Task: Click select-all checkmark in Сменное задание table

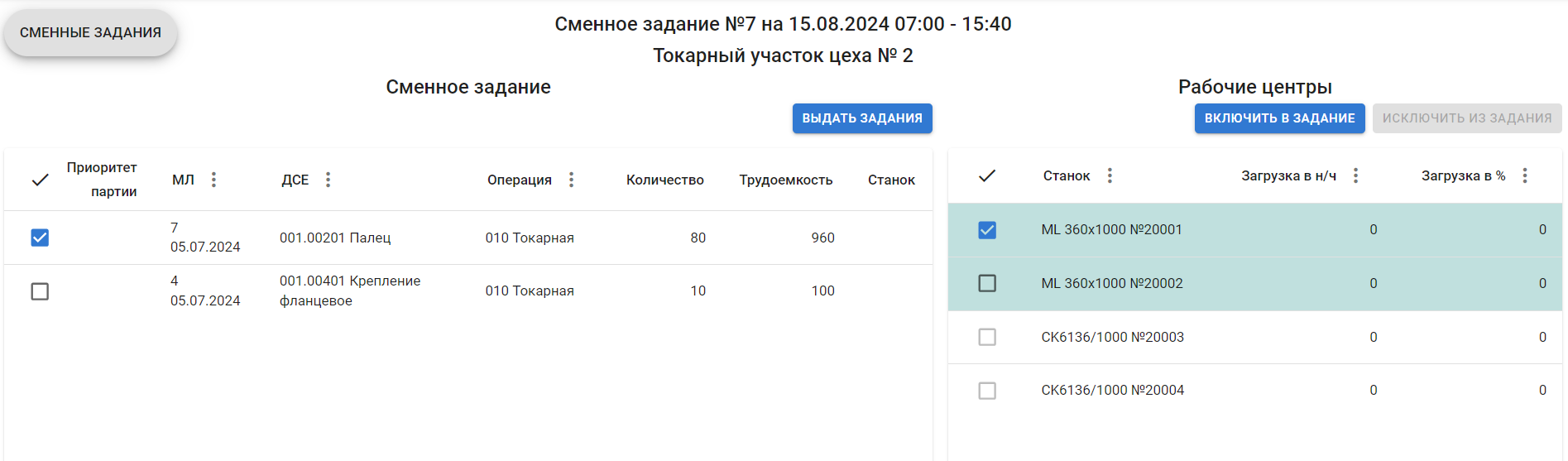Action: pyautogui.click(x=40, y=180)
